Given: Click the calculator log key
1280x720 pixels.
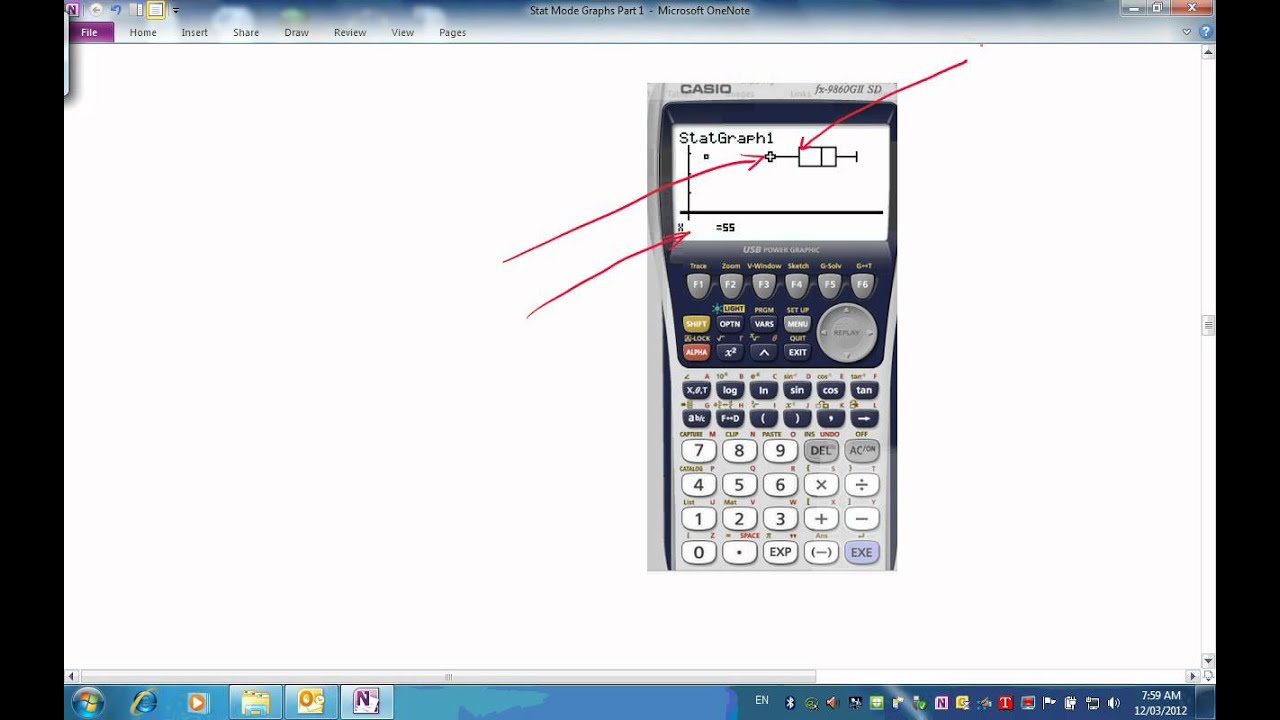Looking at the screenshot, I should point(730,390).
